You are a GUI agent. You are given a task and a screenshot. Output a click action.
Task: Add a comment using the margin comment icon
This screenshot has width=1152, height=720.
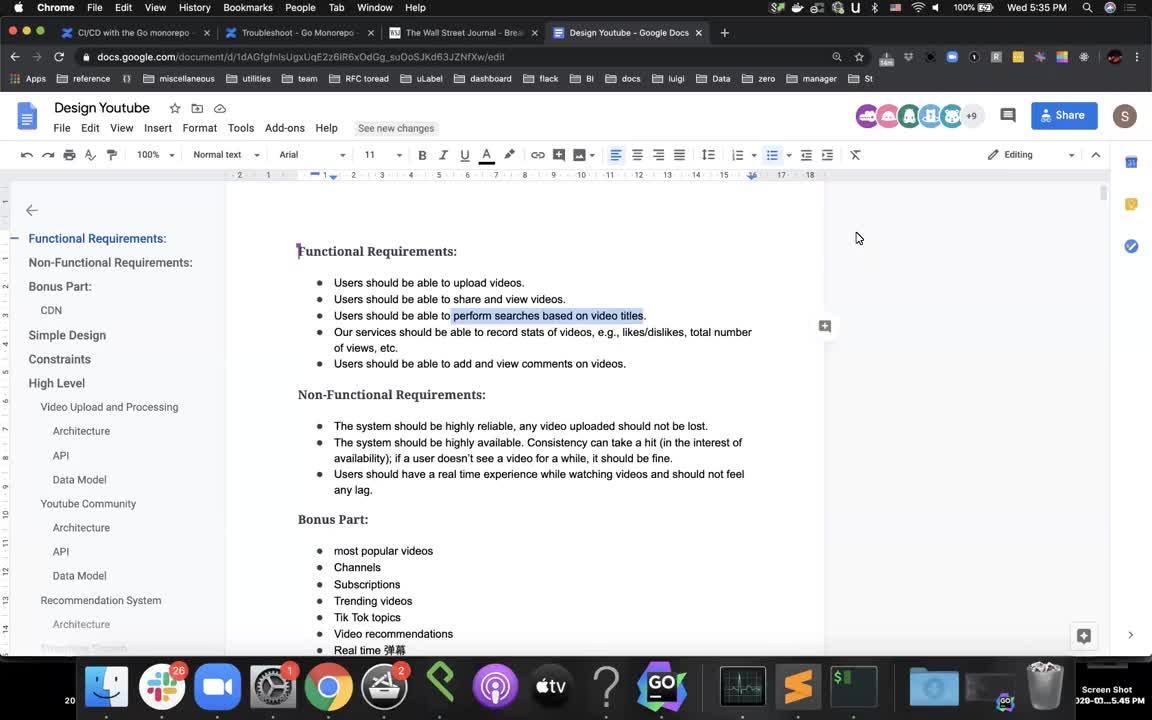[x=825, y=326]
